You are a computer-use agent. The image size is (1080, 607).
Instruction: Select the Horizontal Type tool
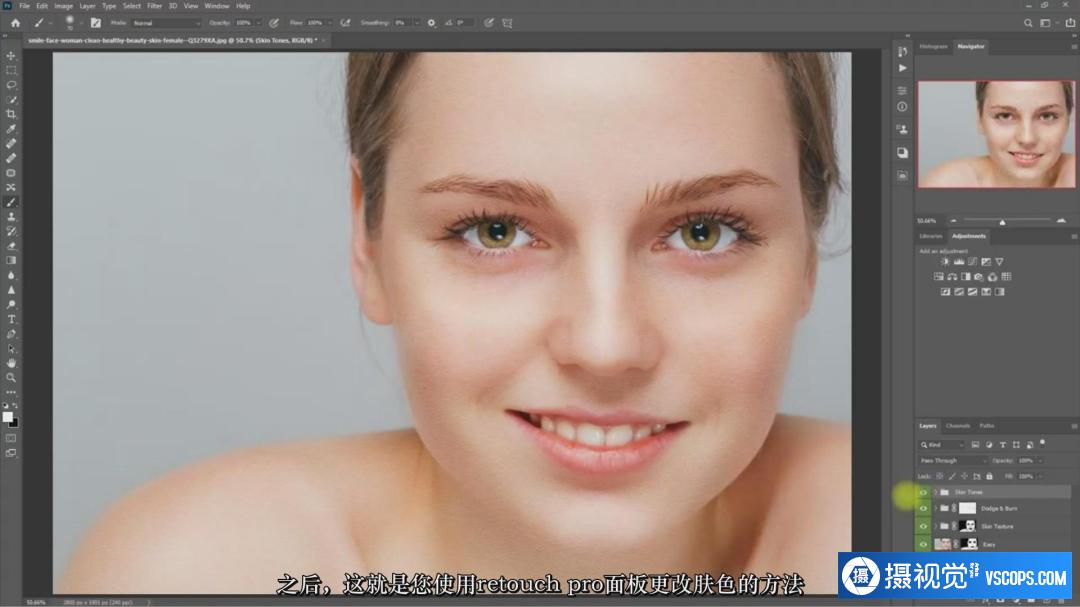click(x=11, y=319)
